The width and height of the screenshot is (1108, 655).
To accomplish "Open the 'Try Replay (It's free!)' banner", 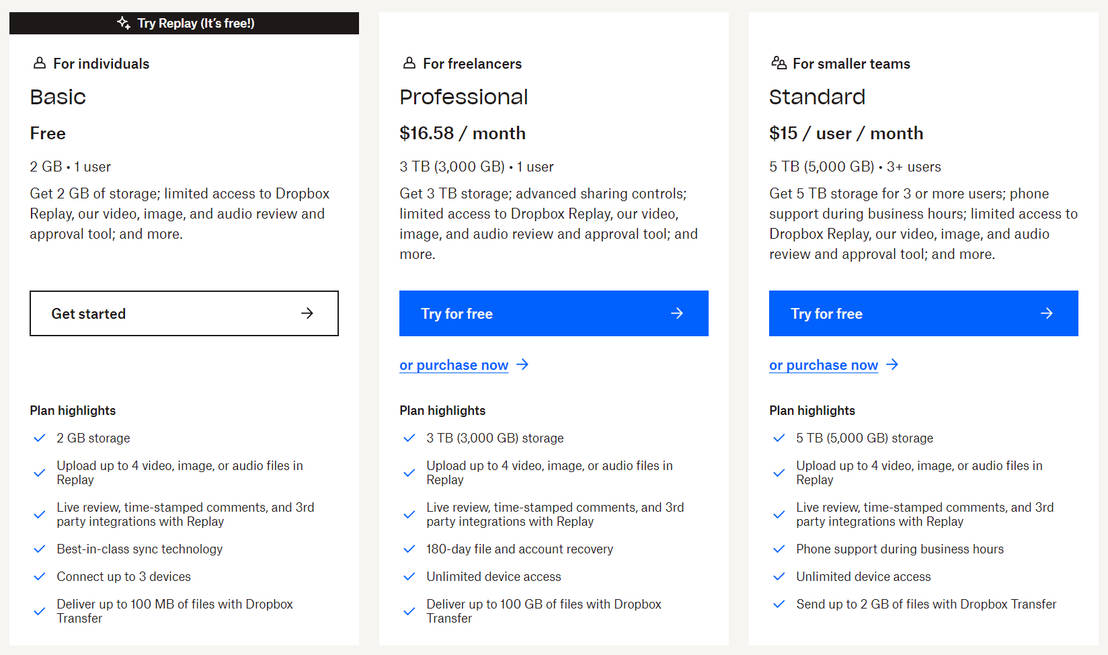I will (184, 22).
